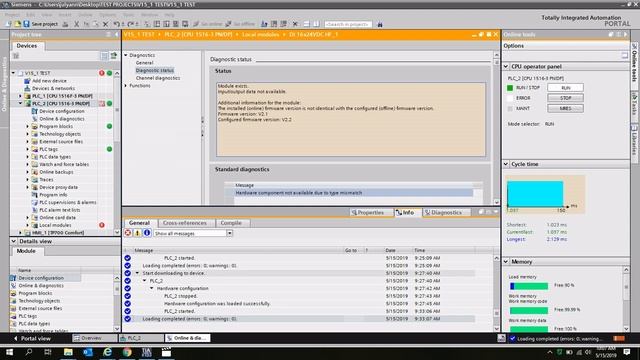Expand the Functions section in the diagnostics navigation
Viewport: 640px width, 360px height.
click(x=126, y=86)
